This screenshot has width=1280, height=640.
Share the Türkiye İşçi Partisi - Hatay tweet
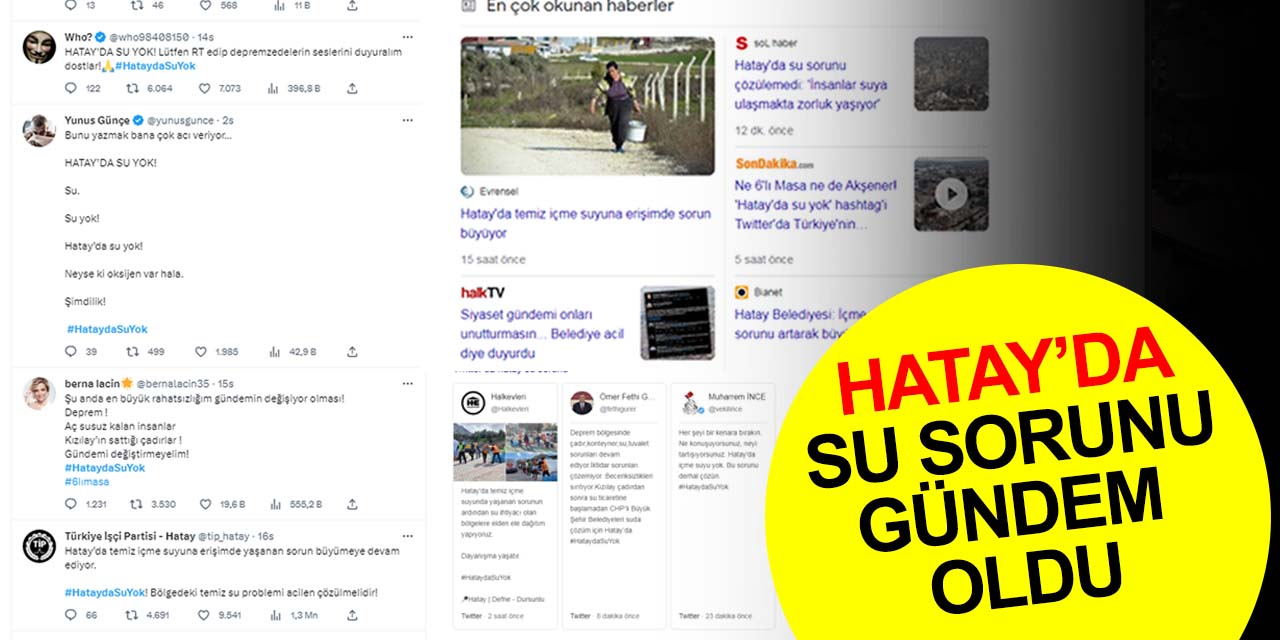tap(352, 615)
